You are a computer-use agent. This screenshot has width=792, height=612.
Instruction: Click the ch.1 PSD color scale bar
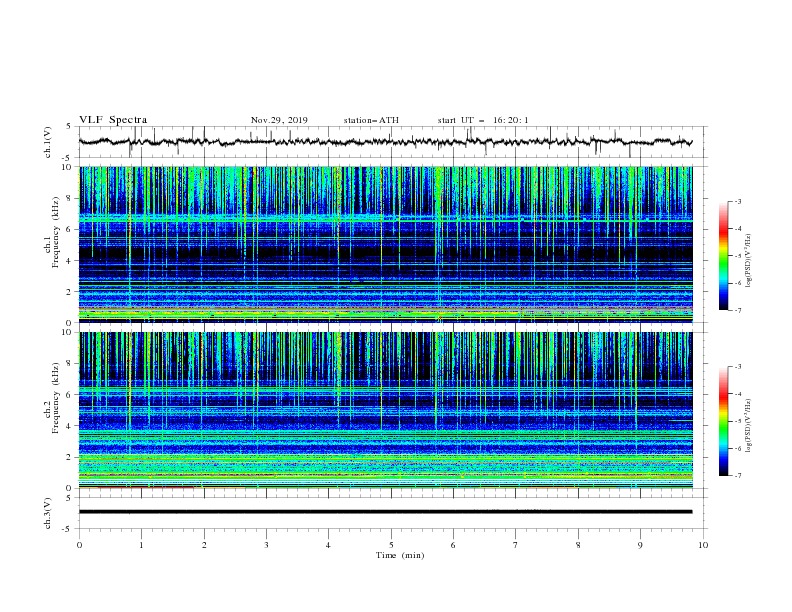pyautogui.click(x=723, y=256)
